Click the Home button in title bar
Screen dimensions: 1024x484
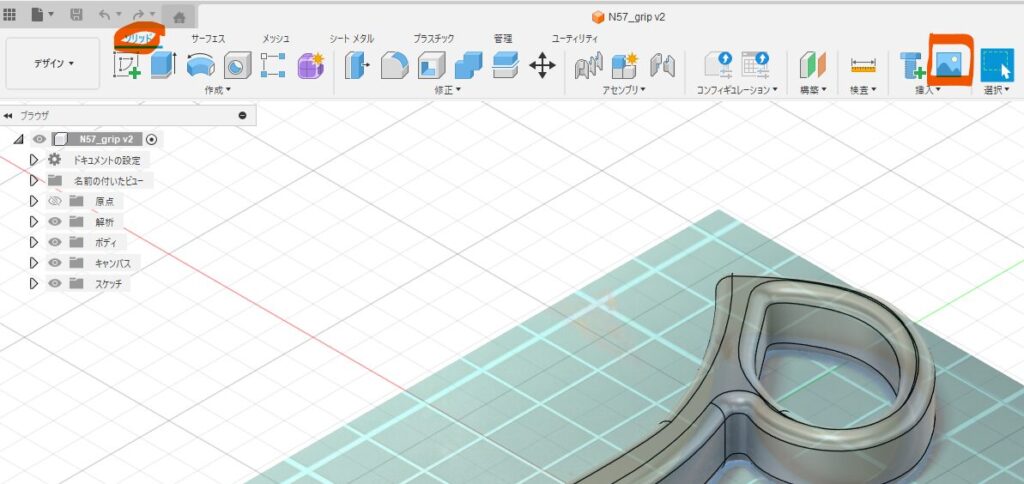(179, 16)
